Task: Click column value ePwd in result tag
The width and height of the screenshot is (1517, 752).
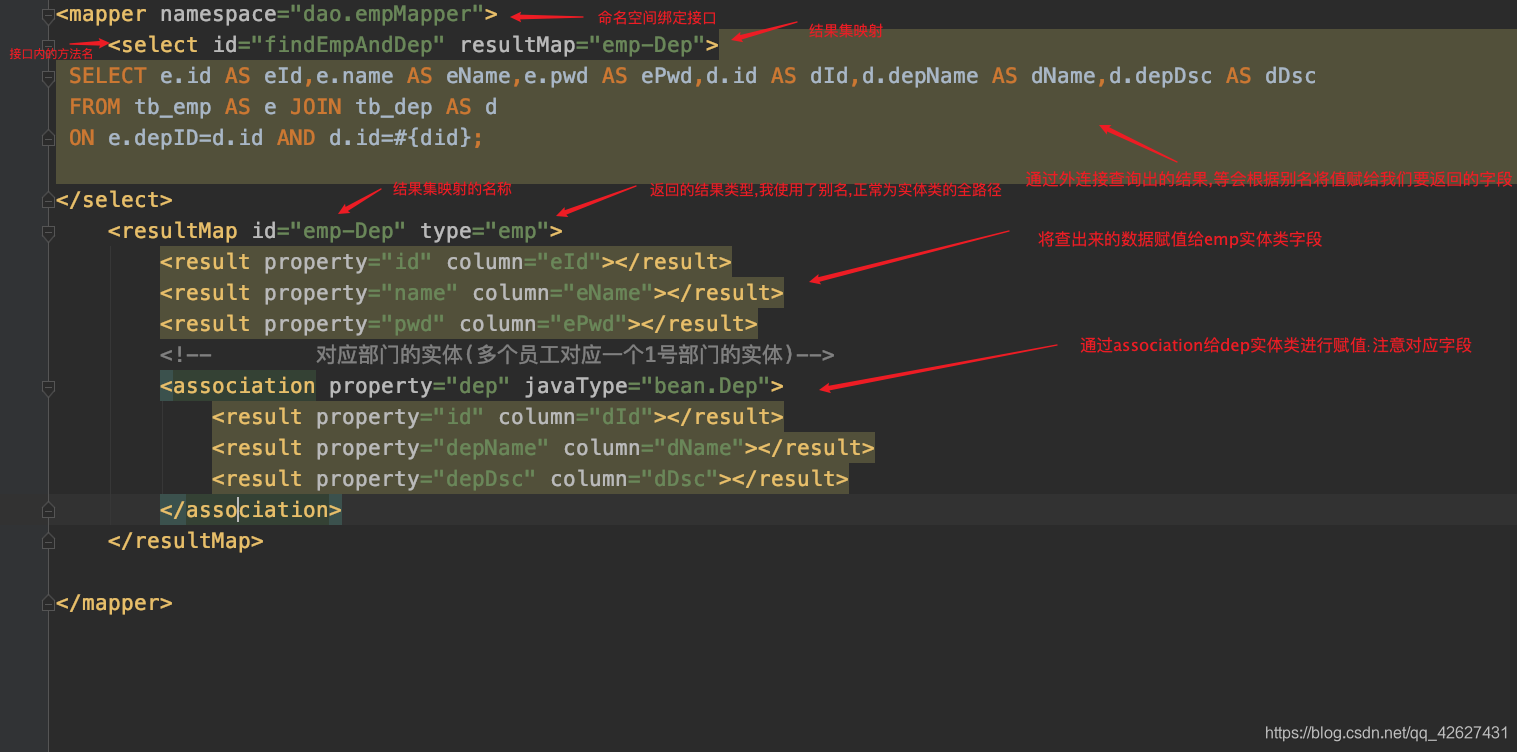Action: 589,324
